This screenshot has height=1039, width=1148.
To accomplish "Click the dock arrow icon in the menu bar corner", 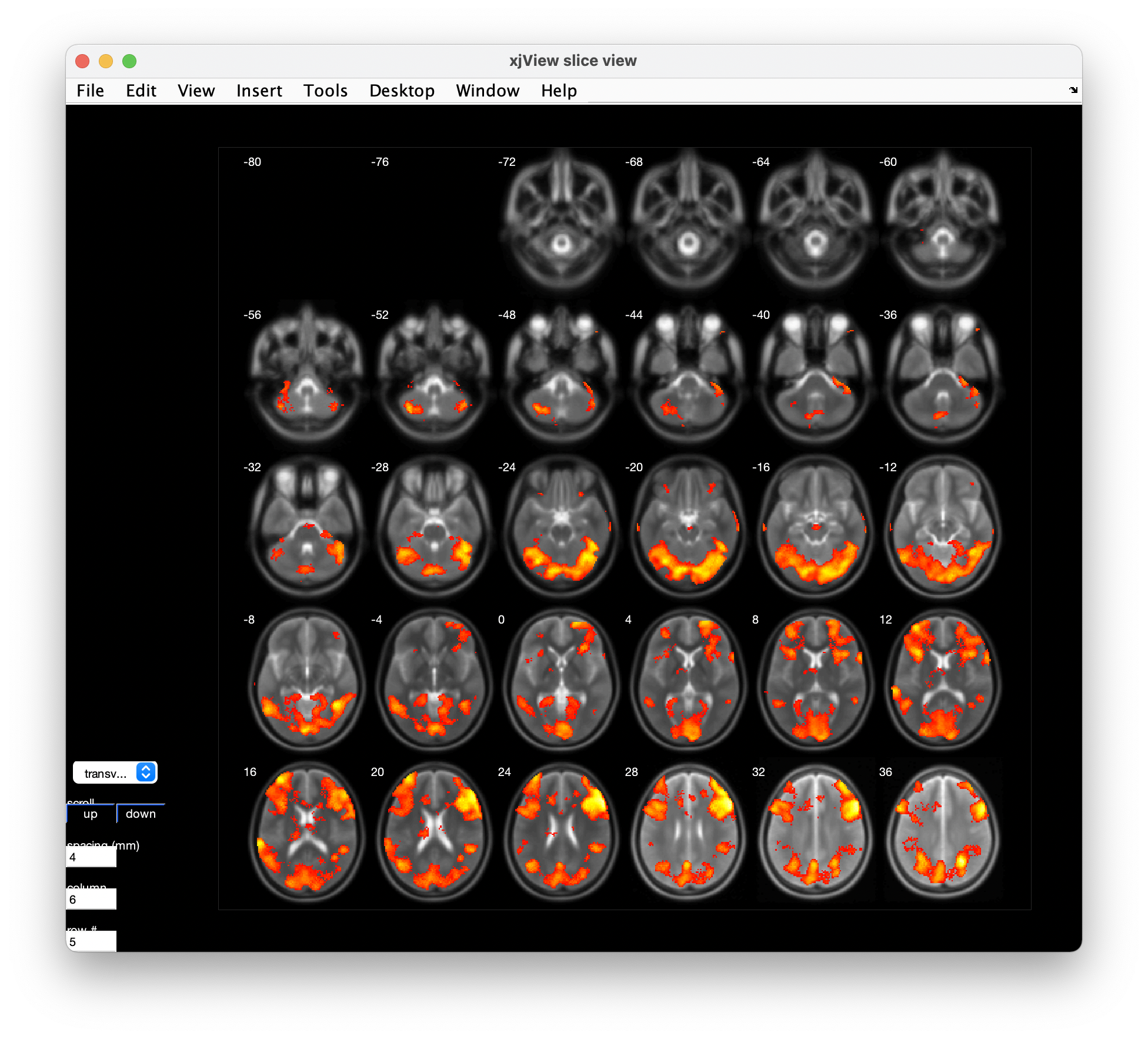I will (x=1073, y=90).
